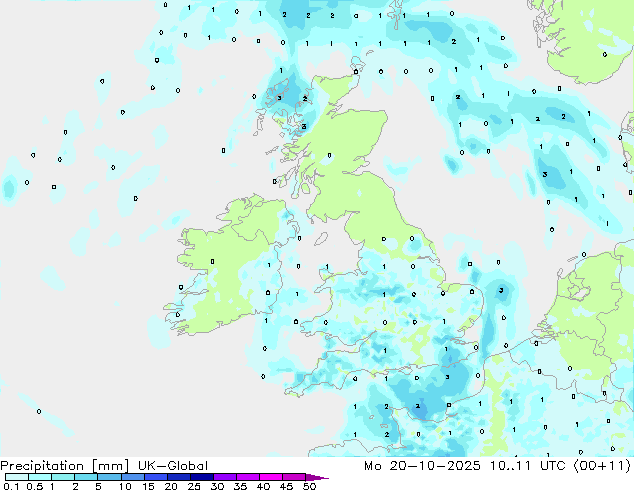The image size is (634, 490).
Task: Click the date text 'Mo 20-10-2025'
Action: click(x=422, y=466)
